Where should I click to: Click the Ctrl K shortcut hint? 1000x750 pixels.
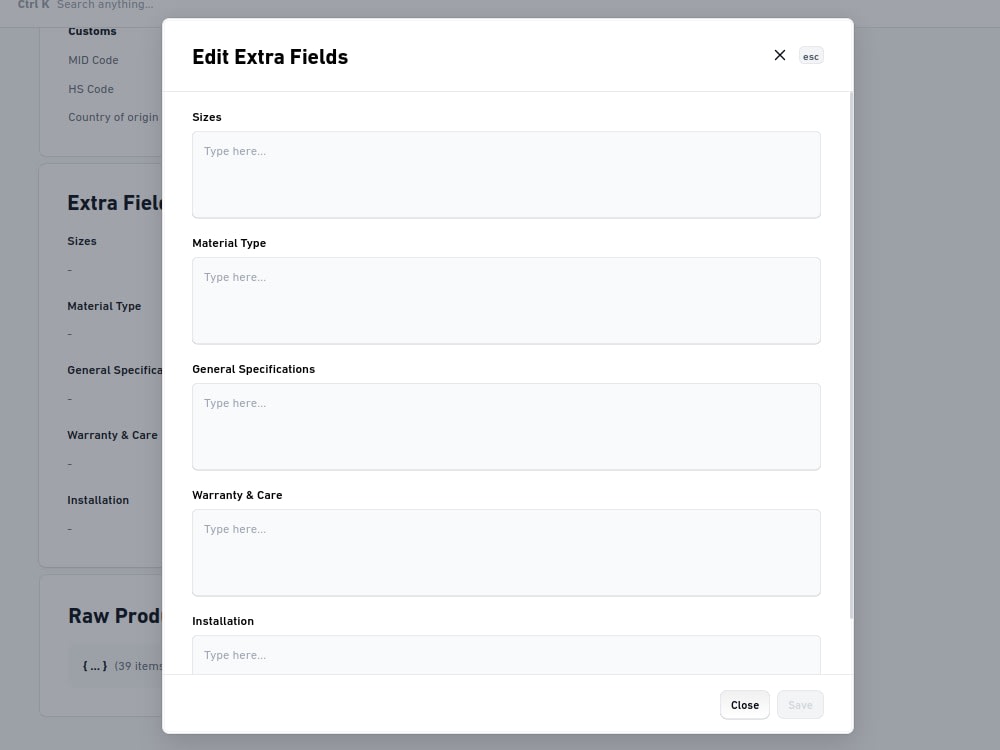coord(34,5)
